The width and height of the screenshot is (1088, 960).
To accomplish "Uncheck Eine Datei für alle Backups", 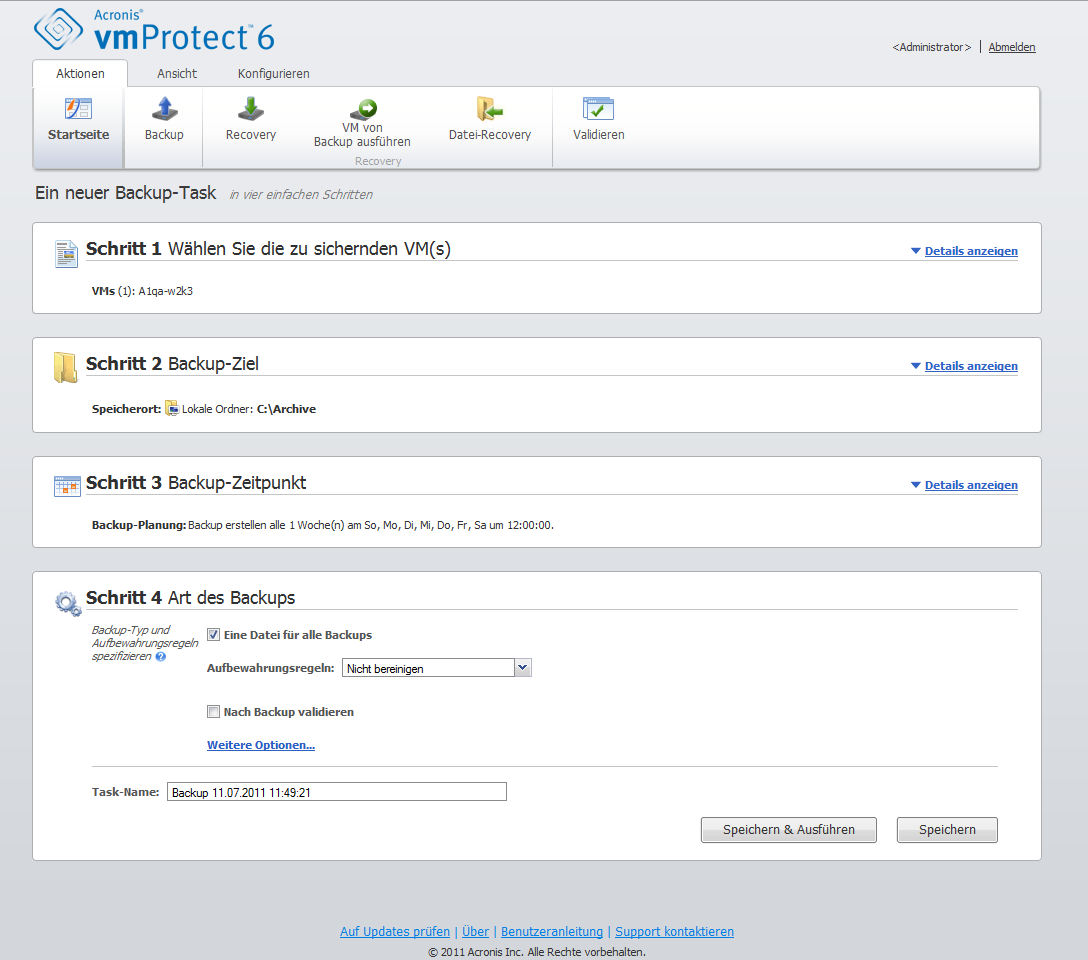I will pyautogui.click(x=213, y=634).
